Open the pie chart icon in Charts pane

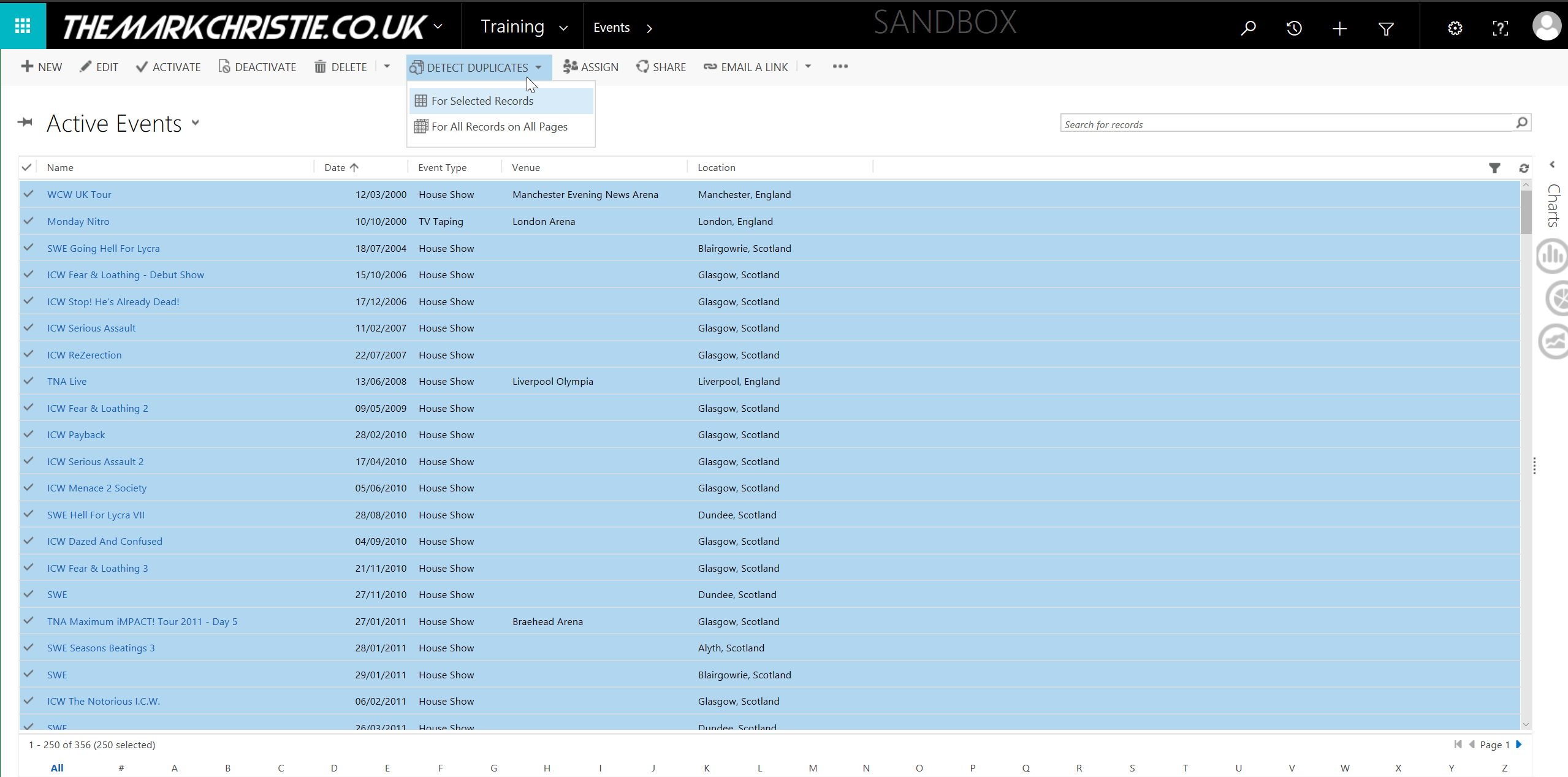click(1556, 298)
